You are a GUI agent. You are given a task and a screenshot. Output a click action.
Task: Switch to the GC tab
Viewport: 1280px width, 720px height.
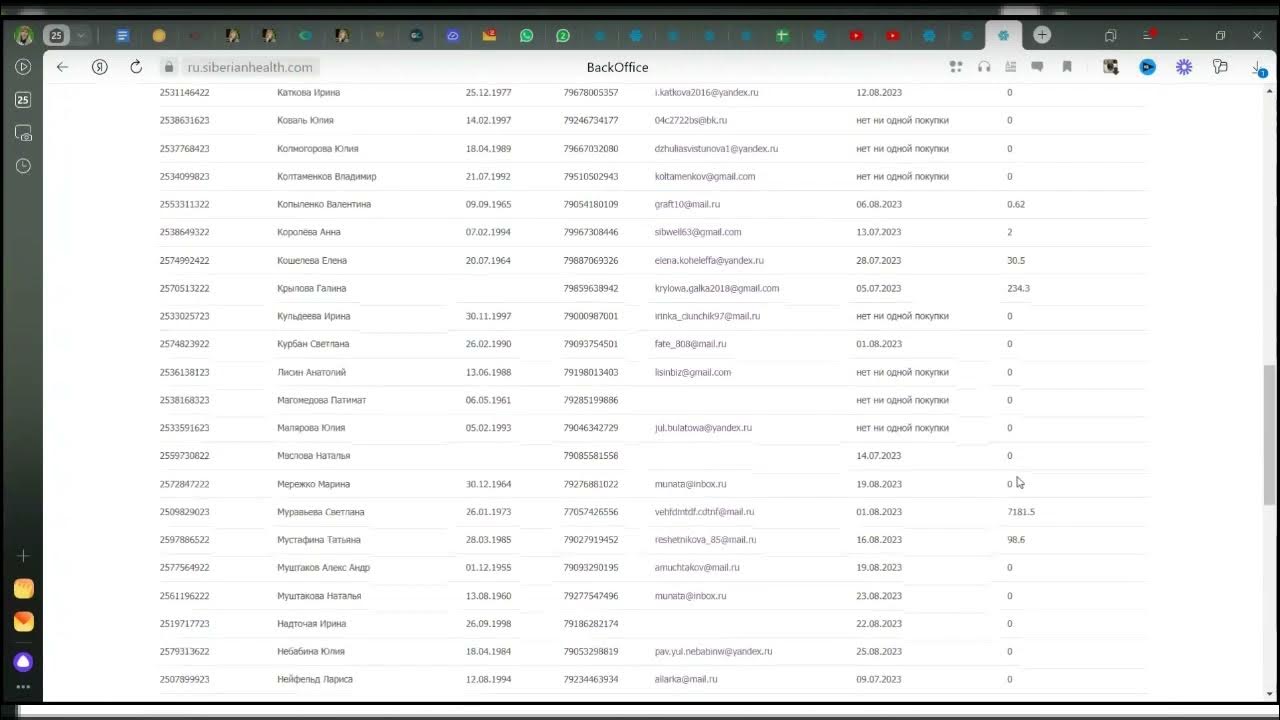point(416,35)
